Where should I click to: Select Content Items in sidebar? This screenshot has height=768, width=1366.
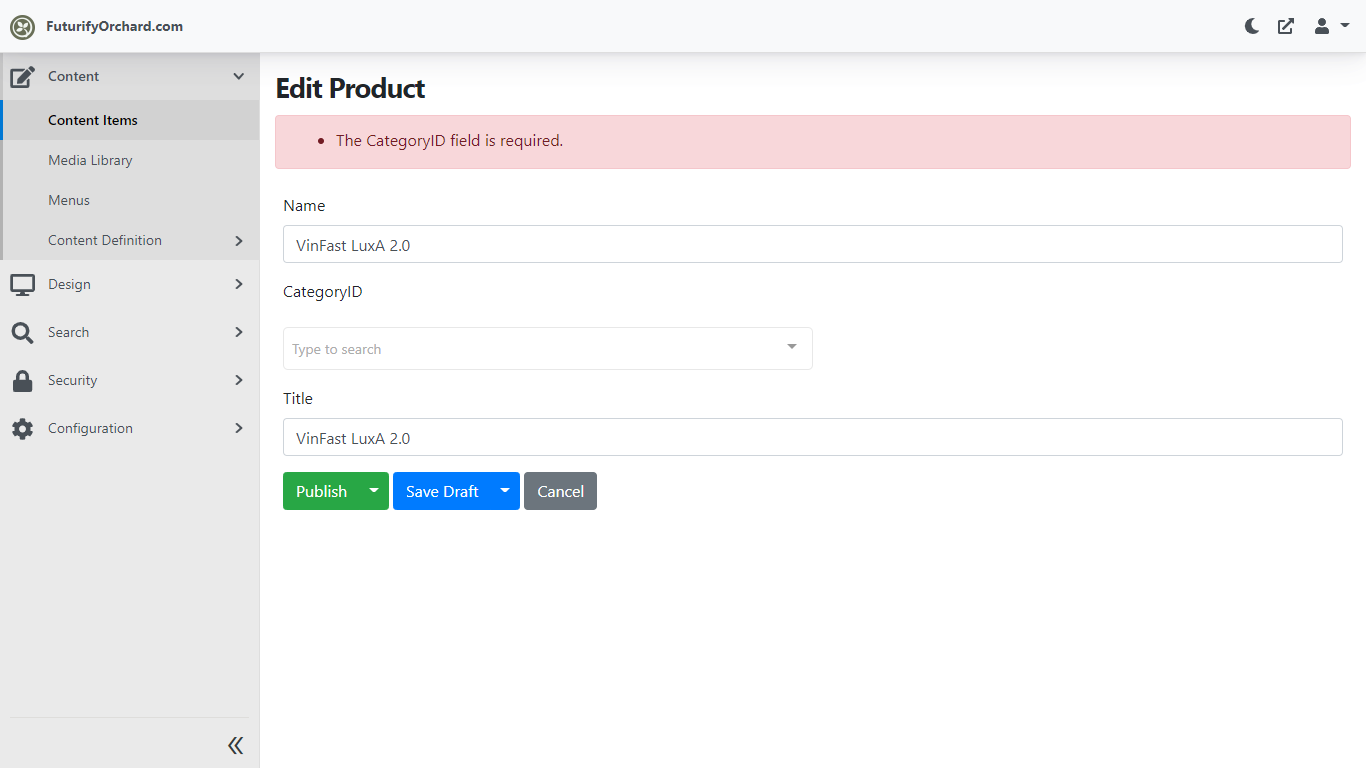tap(130, 120)
